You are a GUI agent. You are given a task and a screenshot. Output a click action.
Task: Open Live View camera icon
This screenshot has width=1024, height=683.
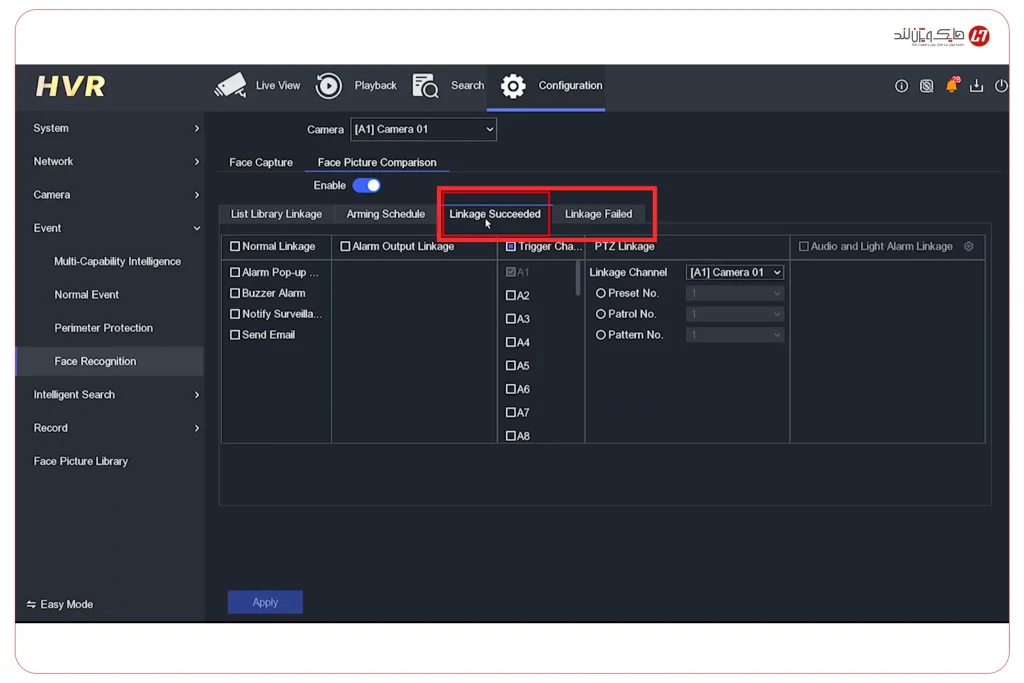230,86
